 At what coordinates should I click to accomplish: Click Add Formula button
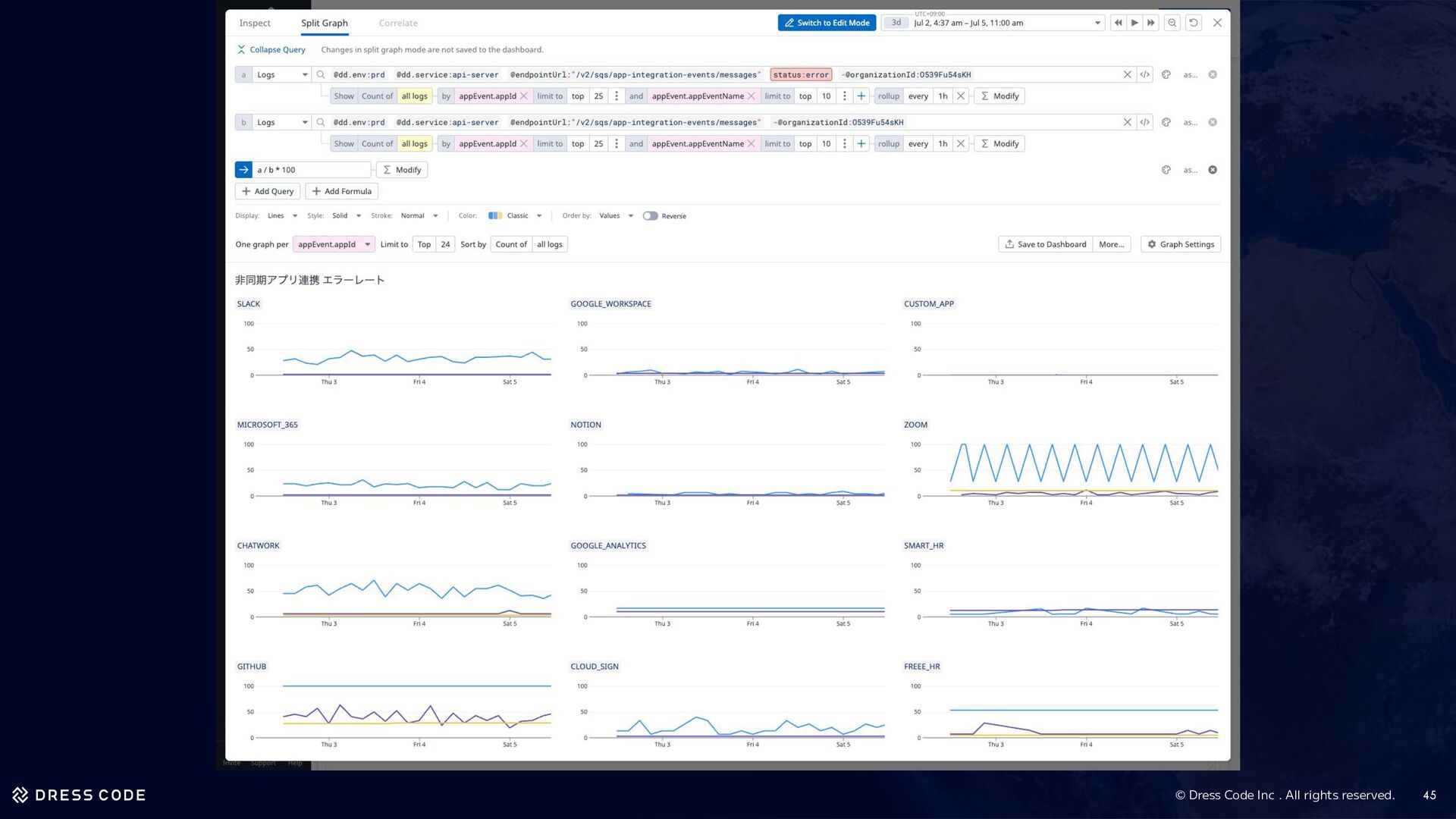pyautogui.click(x=341, y=192)
